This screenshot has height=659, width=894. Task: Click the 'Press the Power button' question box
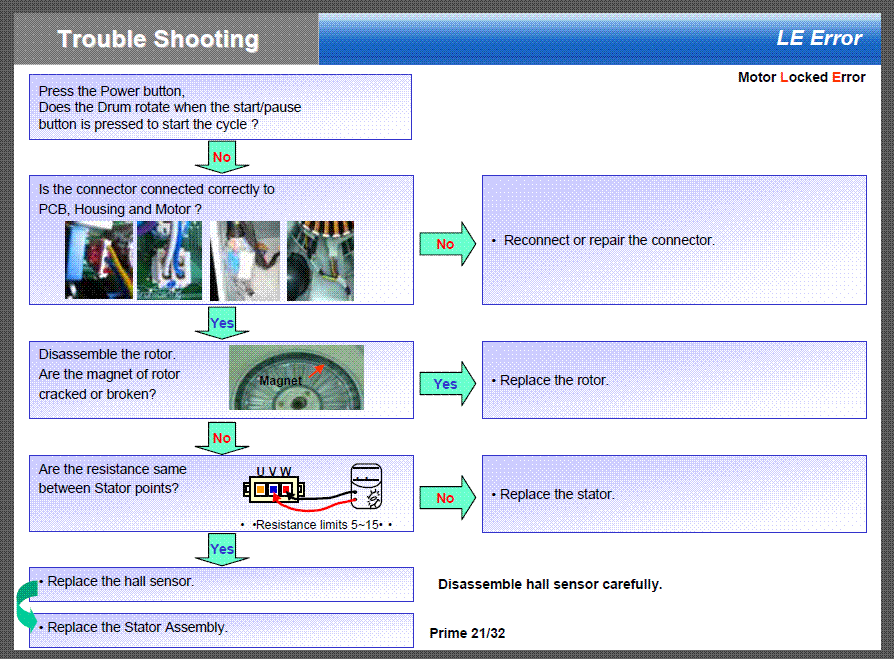[x=221, y=107]
